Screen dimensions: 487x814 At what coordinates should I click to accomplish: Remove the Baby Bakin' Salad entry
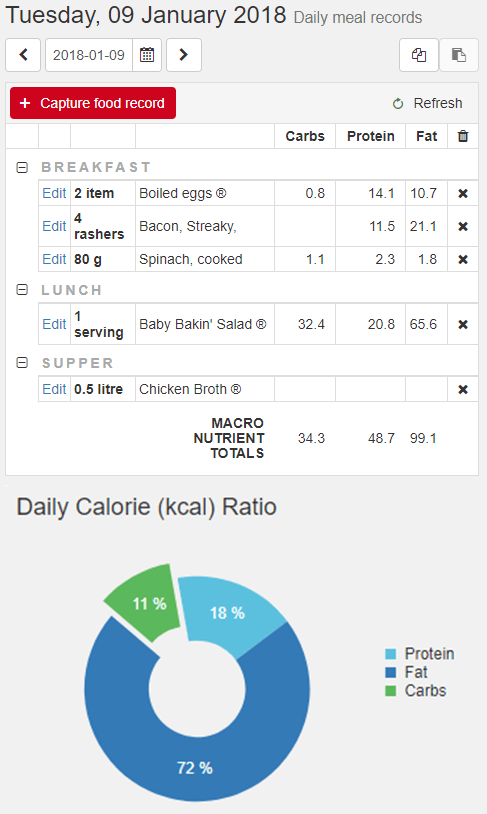coord(463,324)
